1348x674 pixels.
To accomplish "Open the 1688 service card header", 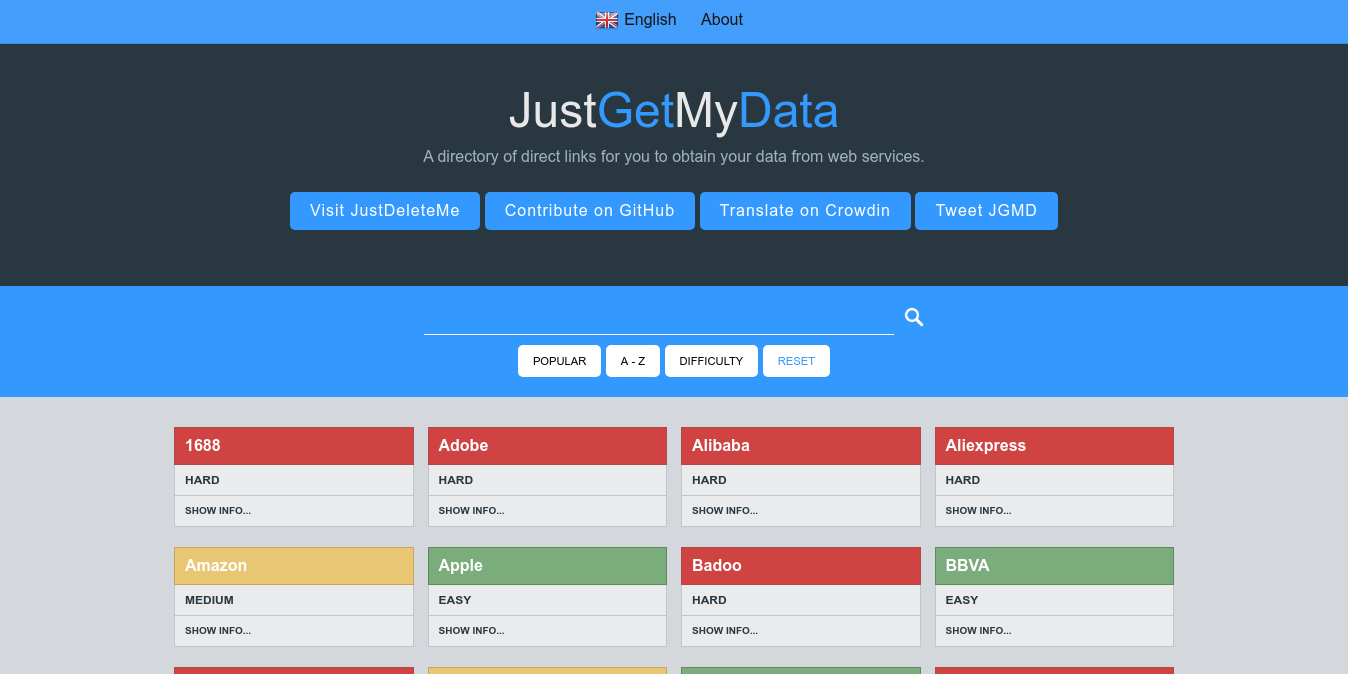I will point(293,445).
